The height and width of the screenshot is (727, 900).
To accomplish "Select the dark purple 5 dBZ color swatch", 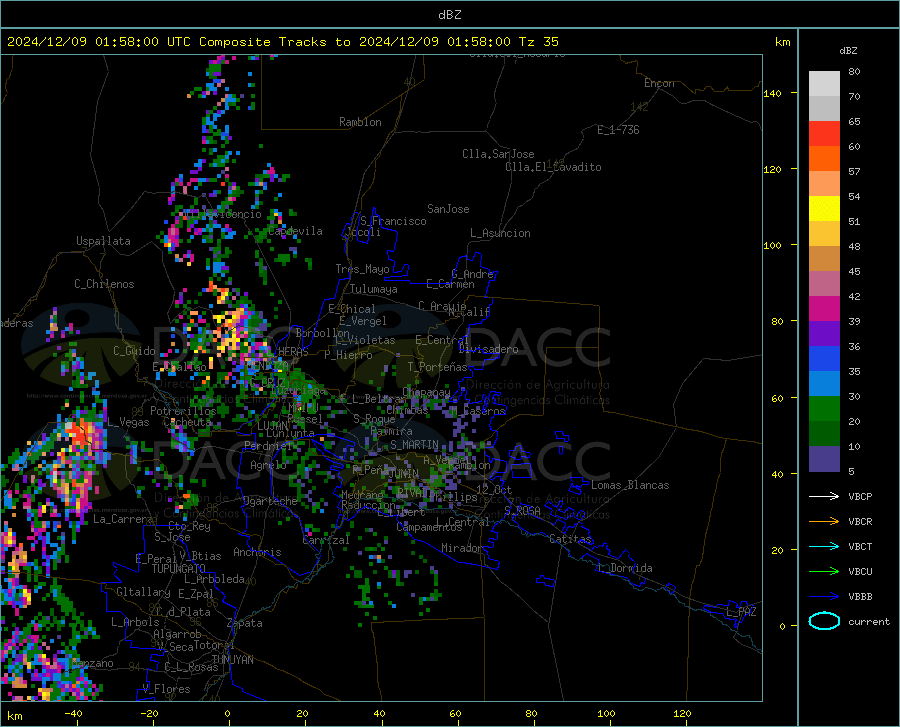I will (x=824, y=459).
